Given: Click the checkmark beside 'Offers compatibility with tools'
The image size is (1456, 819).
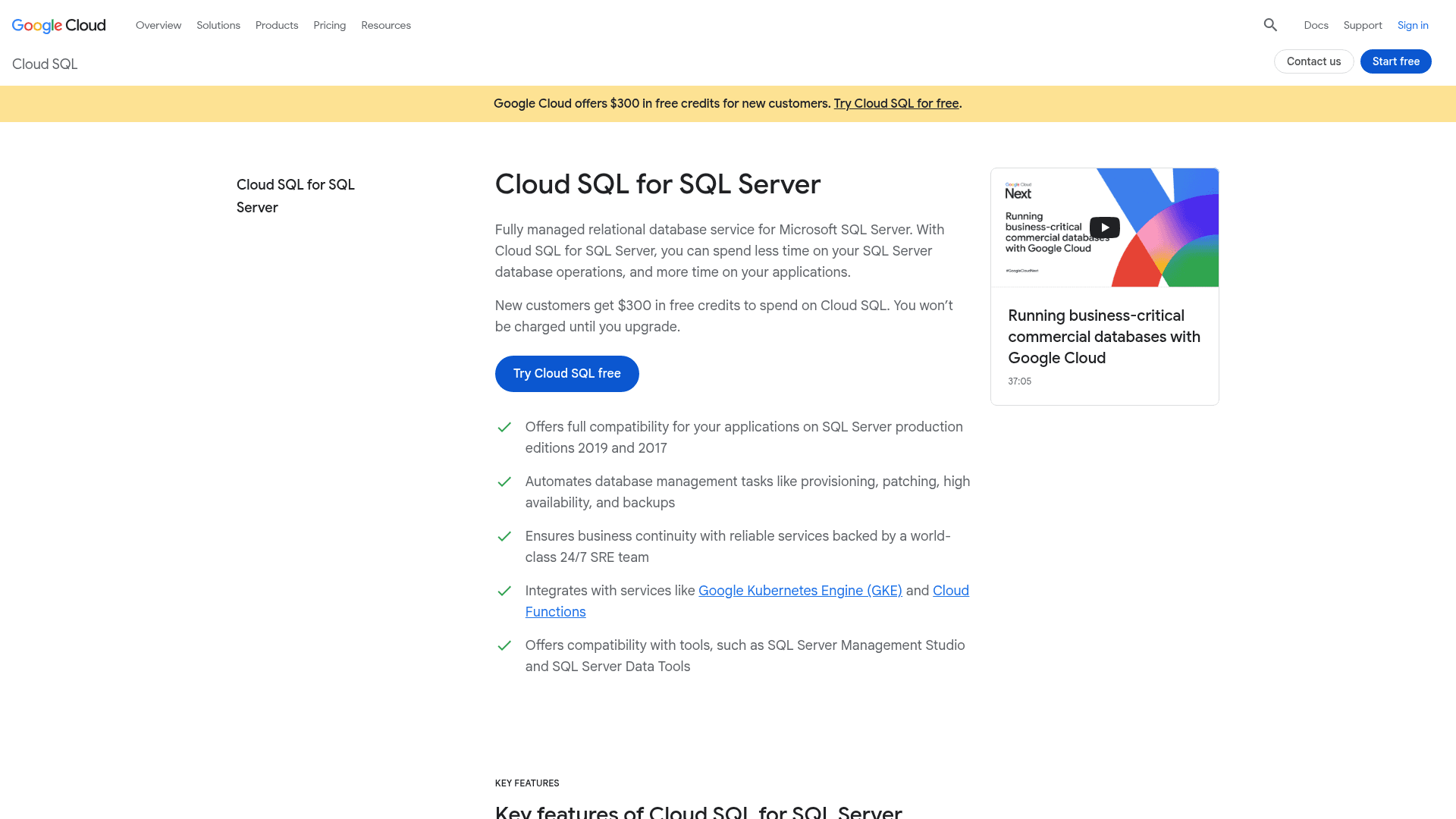Looking at the screenshot, I should tap(504, 645).
